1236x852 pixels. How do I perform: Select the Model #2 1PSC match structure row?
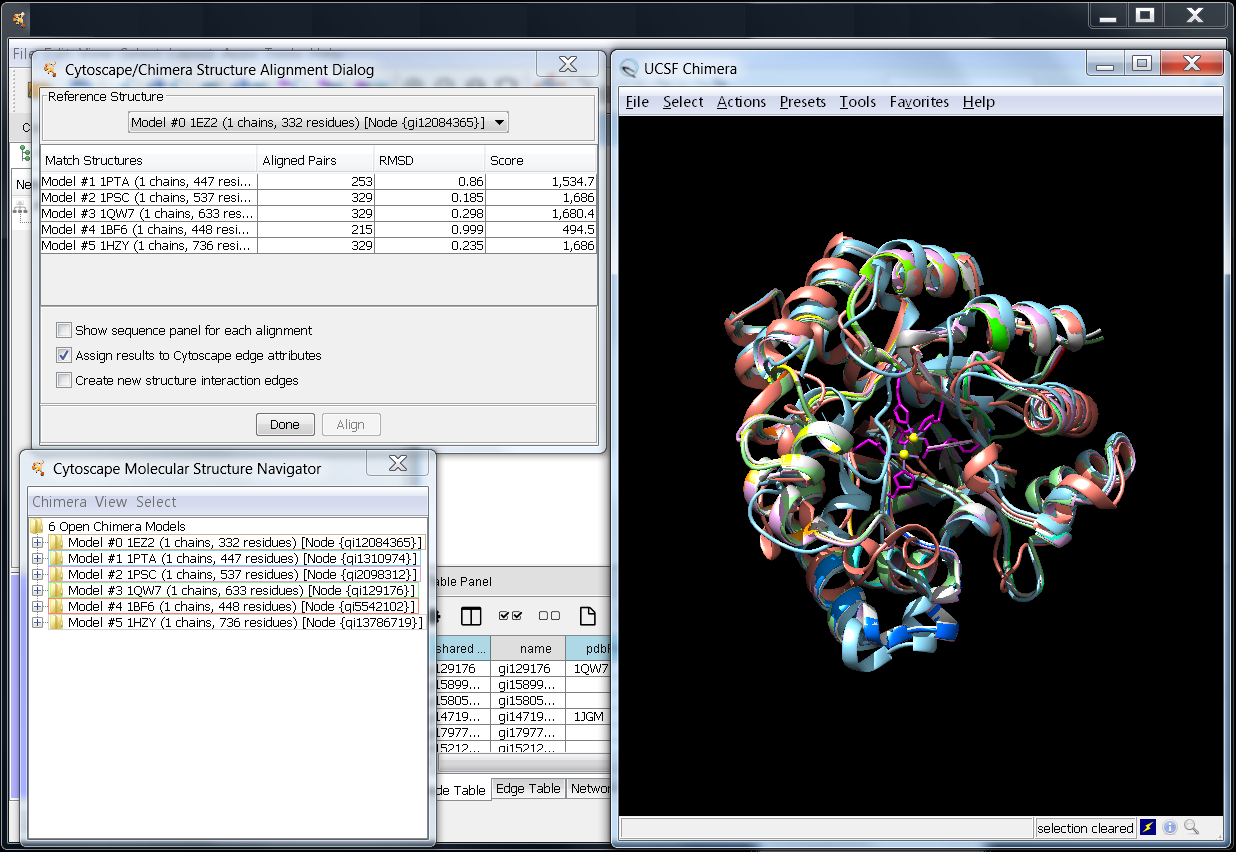click(x=147, y=197)
